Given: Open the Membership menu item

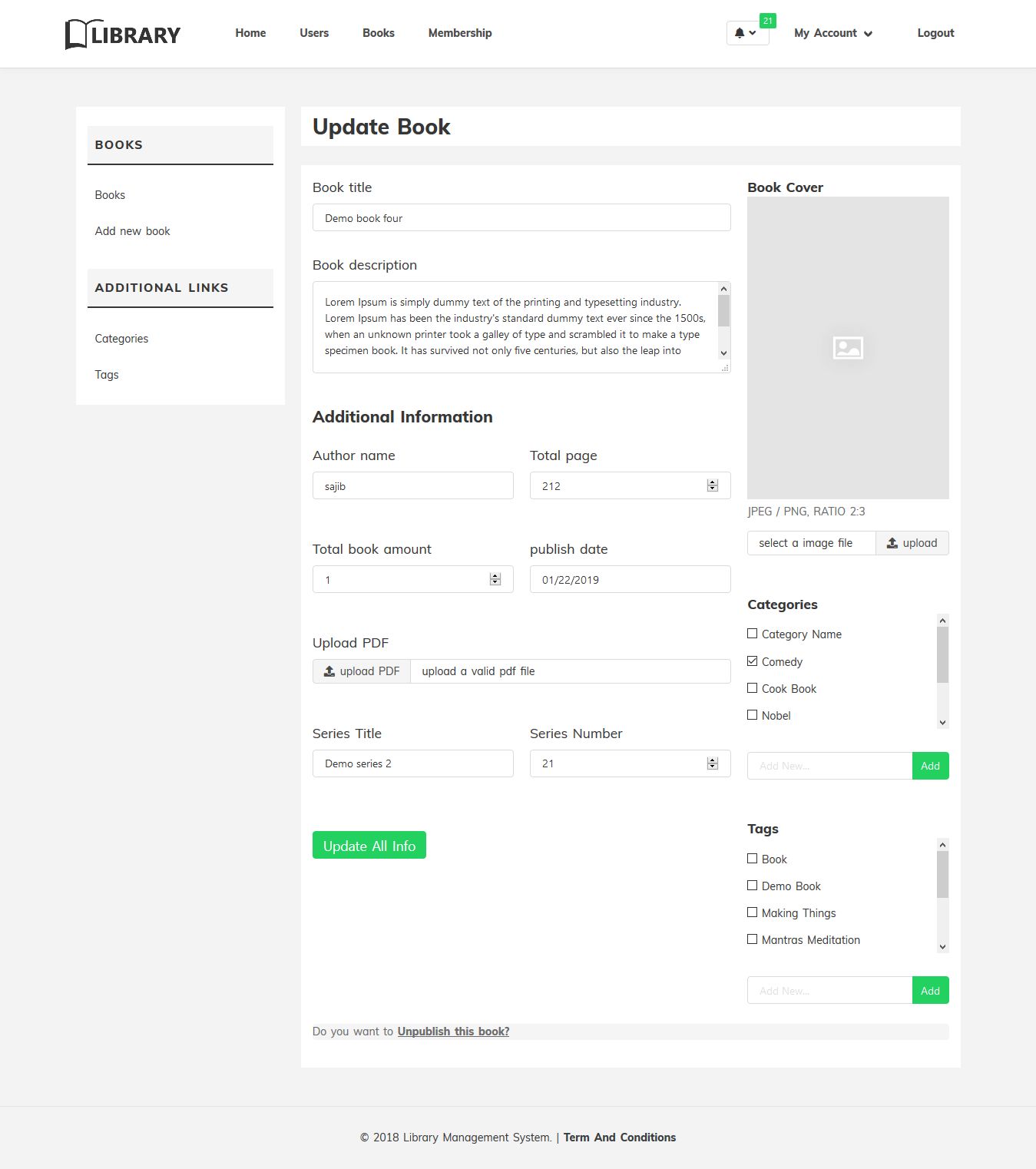Looking at the screenshot, I should 460,33.
